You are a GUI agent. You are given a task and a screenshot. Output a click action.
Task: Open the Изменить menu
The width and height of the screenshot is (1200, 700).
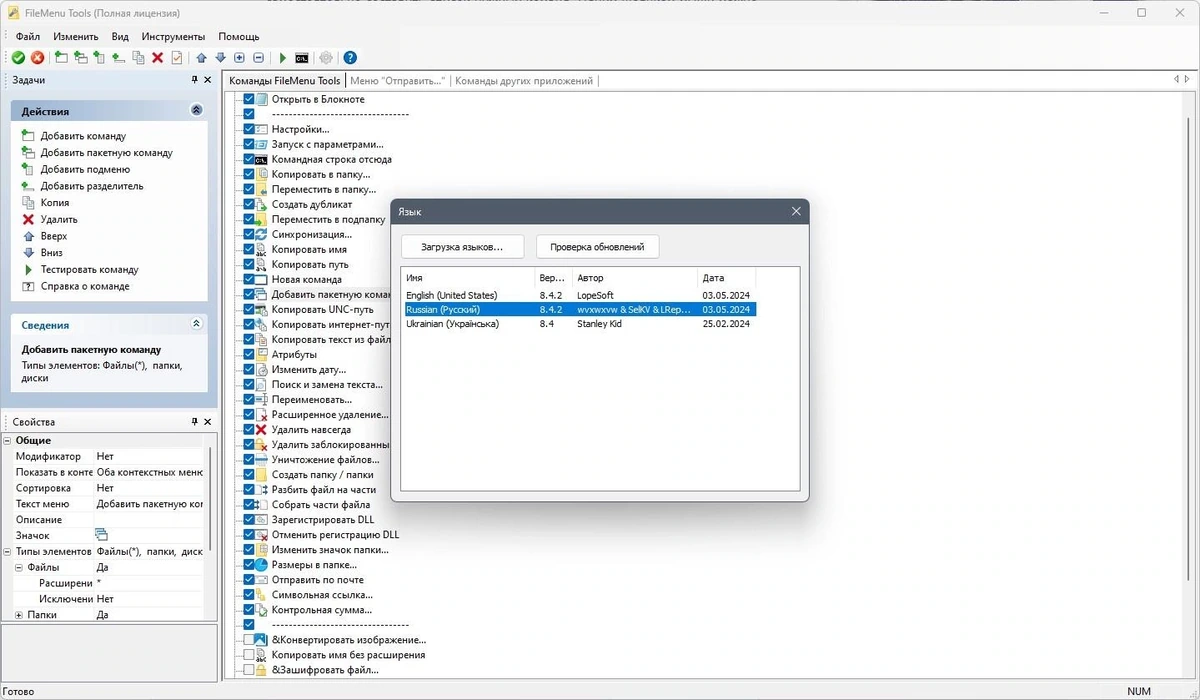(x=76, y=36)
